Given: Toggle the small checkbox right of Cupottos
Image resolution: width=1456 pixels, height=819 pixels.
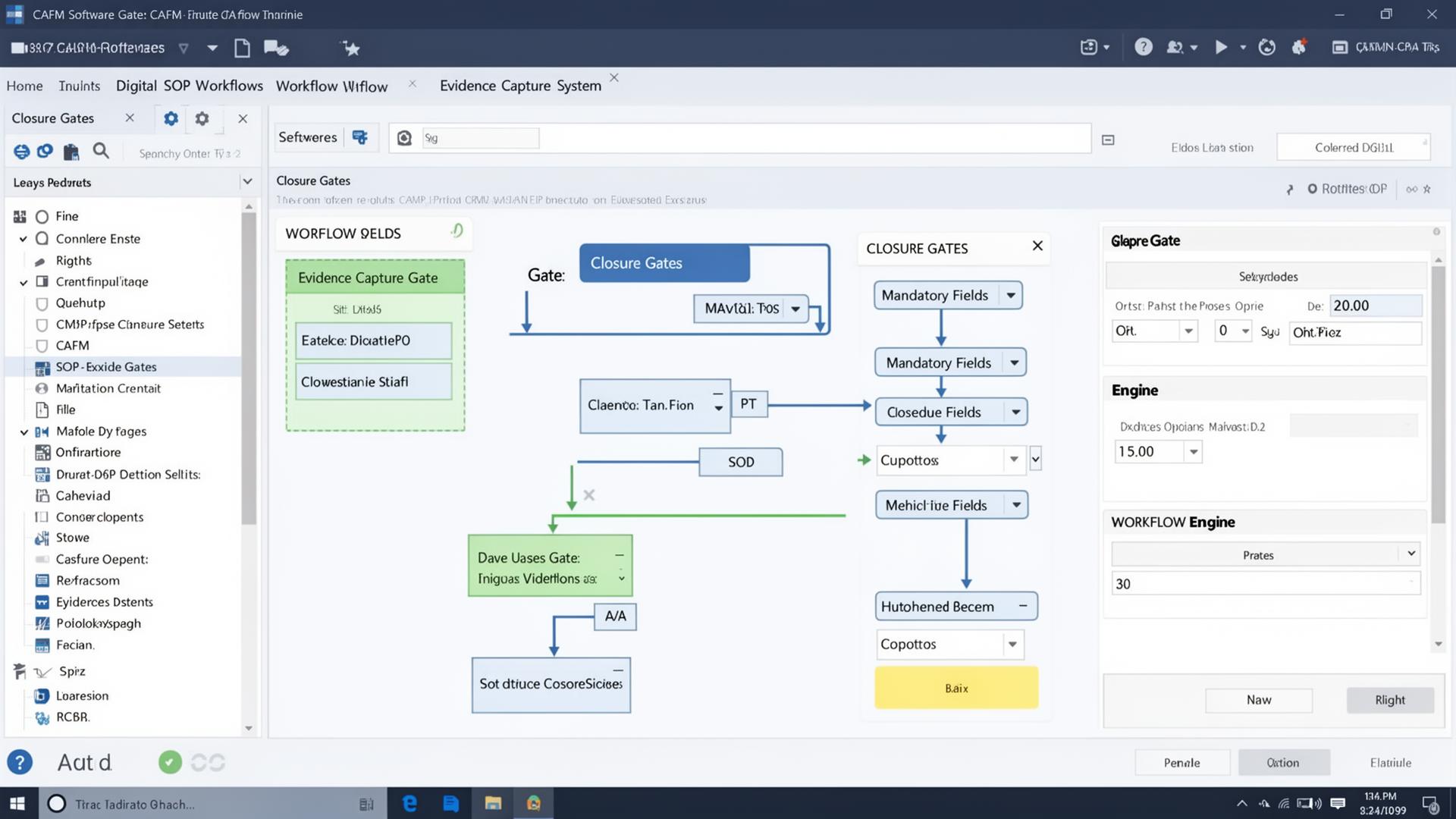Looking at the screenshot, I should pyautogui.click(x=1035, y=459).
